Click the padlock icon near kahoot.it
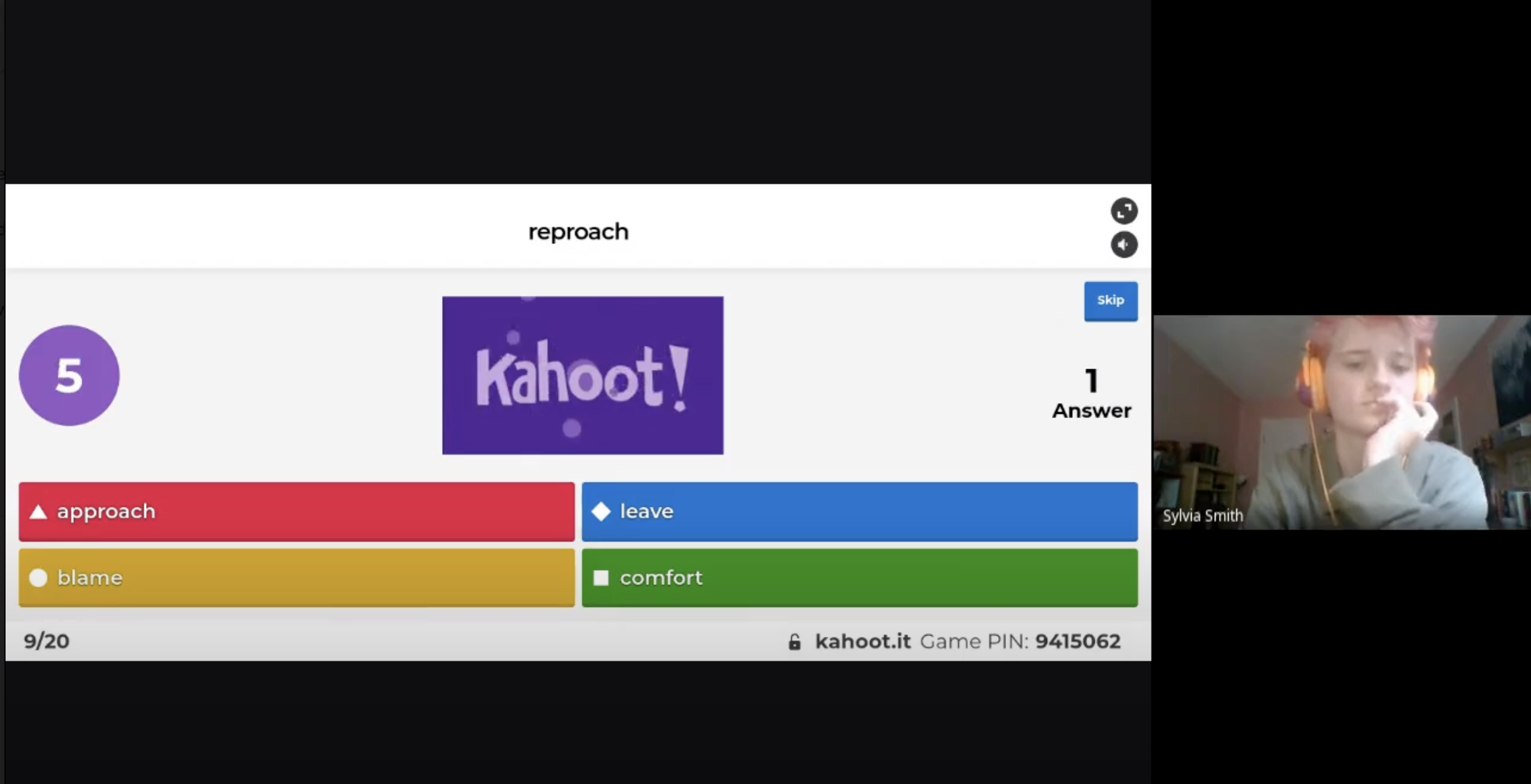The width and height of the screenshot is (1531, 784). click(794, 642)
